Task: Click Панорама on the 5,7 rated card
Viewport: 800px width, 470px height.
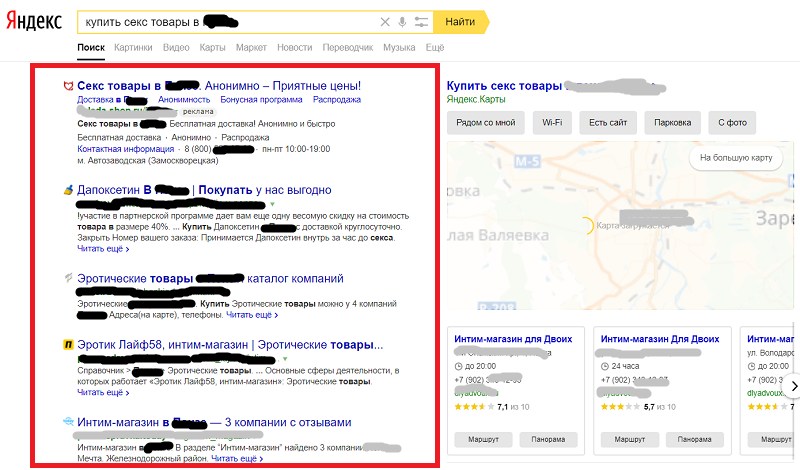Action: click(x=694, y=439)
